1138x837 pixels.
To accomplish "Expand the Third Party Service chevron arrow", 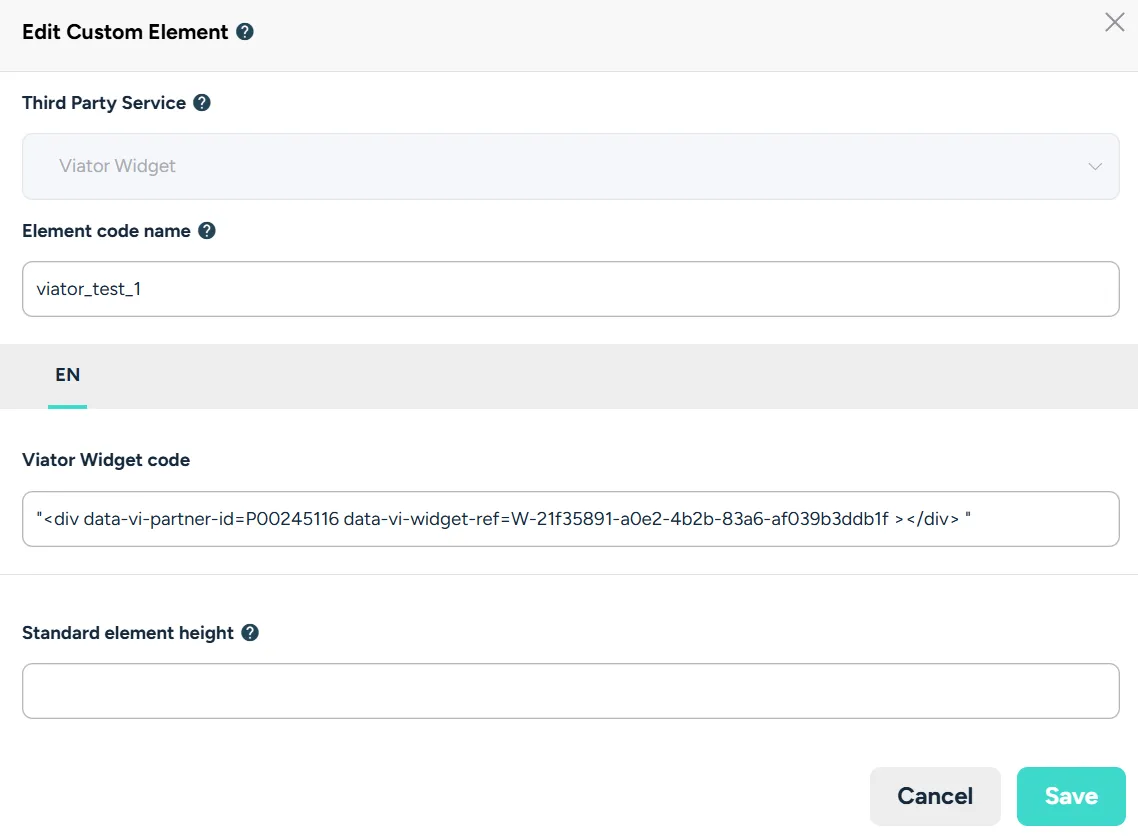I will click(1095, 166).
